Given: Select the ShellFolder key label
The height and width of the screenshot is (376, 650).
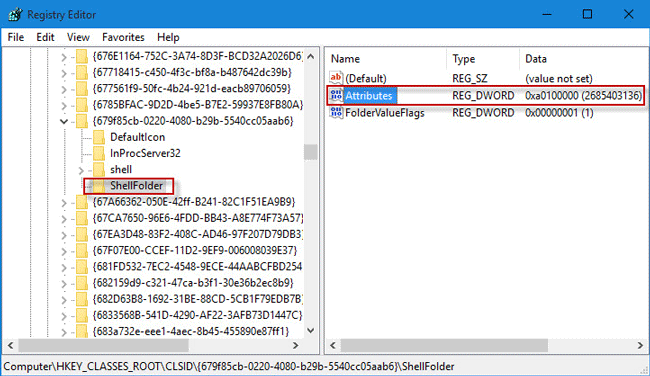Looking at the screenshot, I should pos(136,186).
